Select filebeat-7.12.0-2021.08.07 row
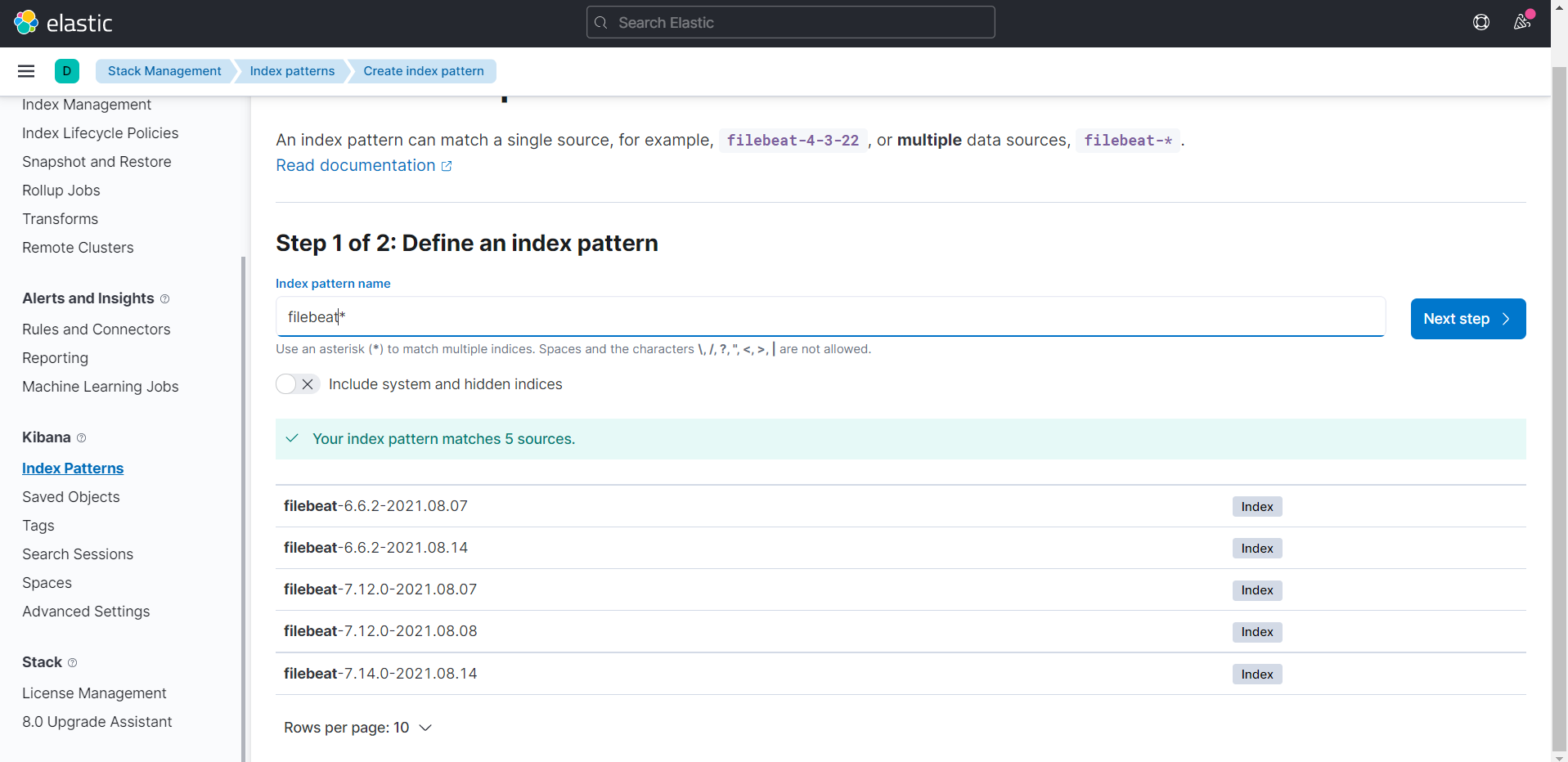Viewport: 1568px width, 762px height. (901, 589)
